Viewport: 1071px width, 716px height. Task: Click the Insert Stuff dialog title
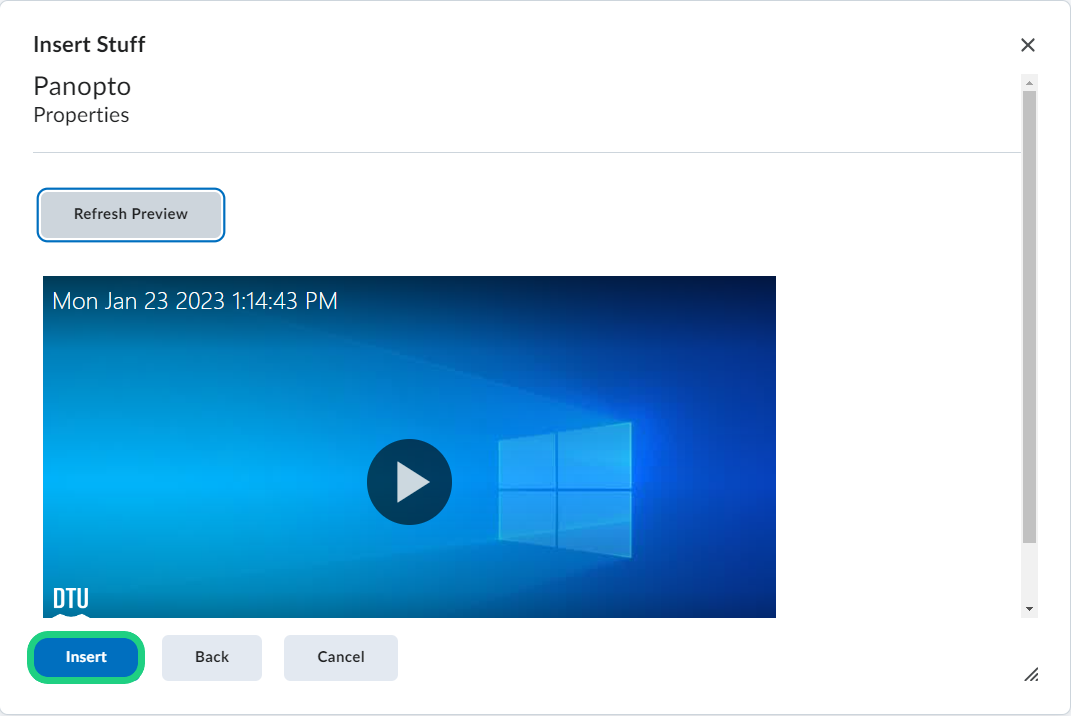pyautogui.click(x=89, y=45)
